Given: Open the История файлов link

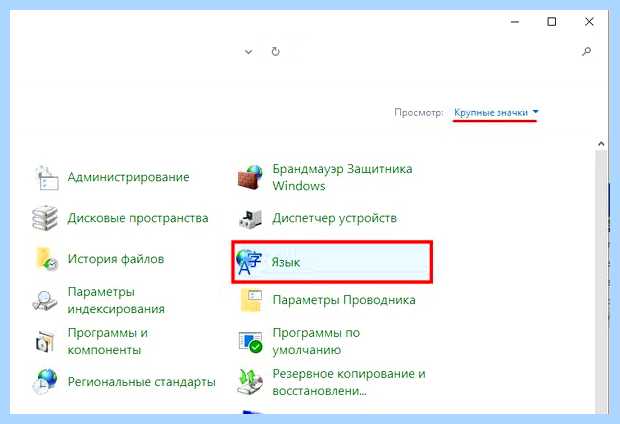Looking at the screenshot, I should [x=116, y=259].
